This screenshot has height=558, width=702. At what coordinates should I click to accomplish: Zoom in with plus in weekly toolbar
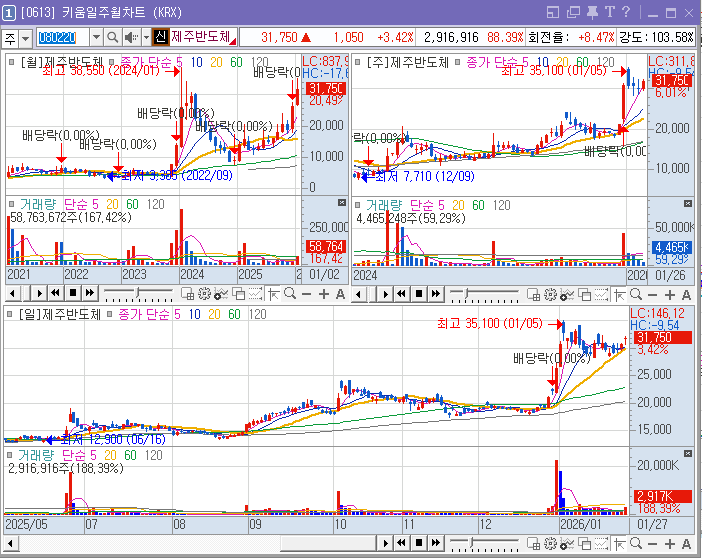tap(670, 295)
